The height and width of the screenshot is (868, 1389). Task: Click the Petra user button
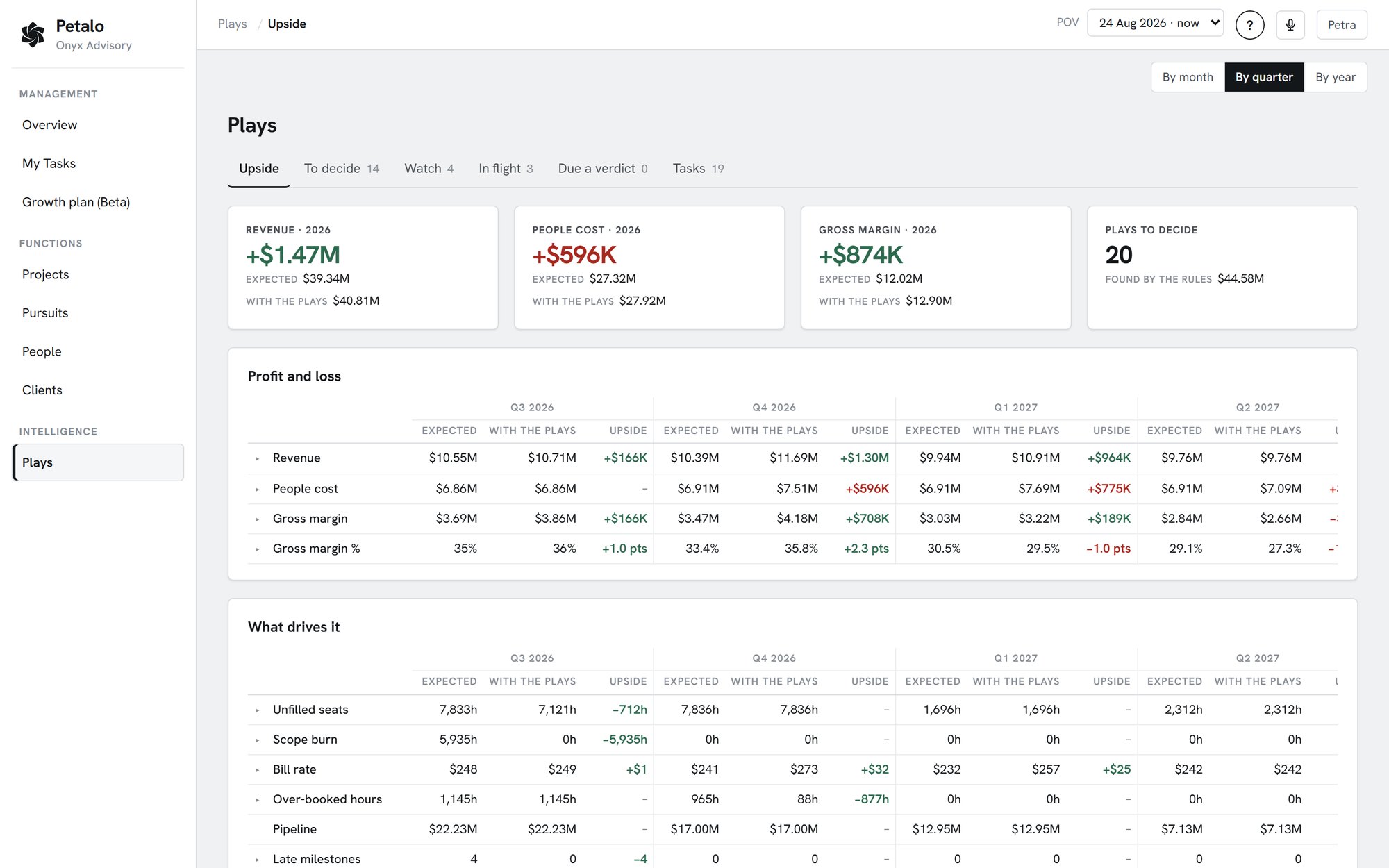click(1341, 24)
